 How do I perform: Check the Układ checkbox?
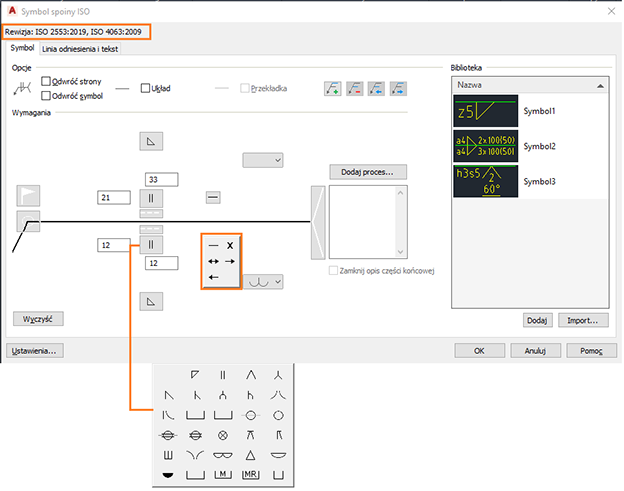[145, 88]
